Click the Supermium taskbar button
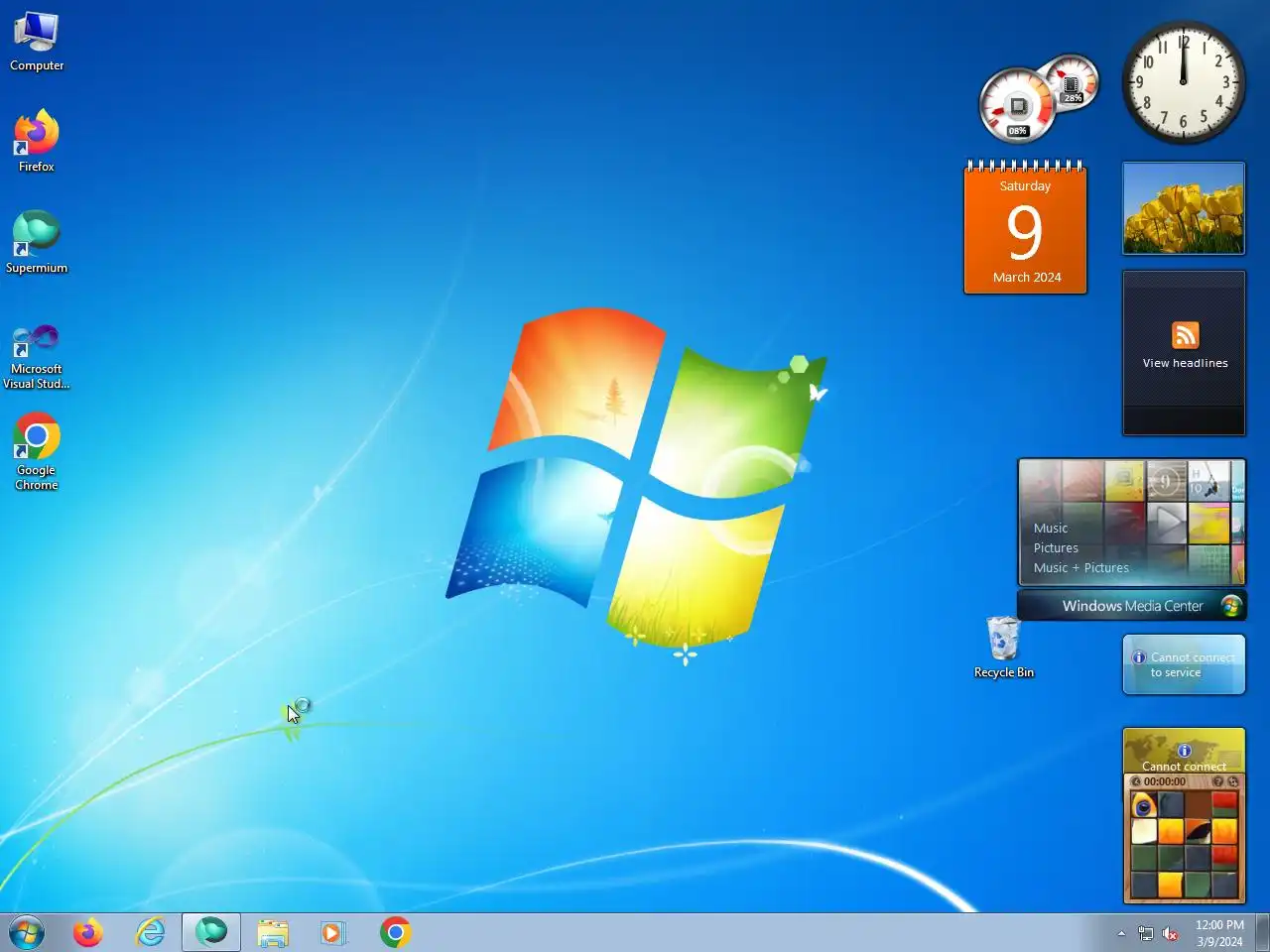The width and height of the screenshot is (1270, 952). pyautogui.click(x=211, y=933)
